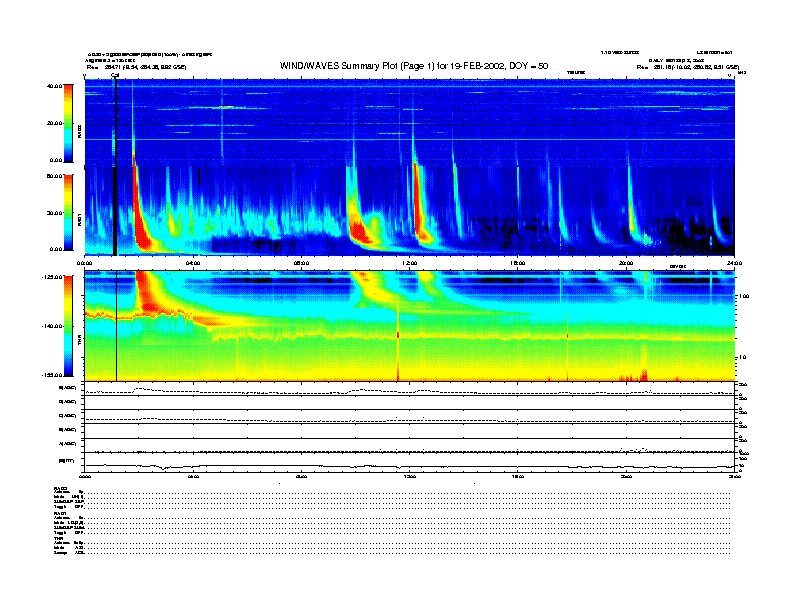Select the -155.00 label on TNR scale

(x=52, y=375)
